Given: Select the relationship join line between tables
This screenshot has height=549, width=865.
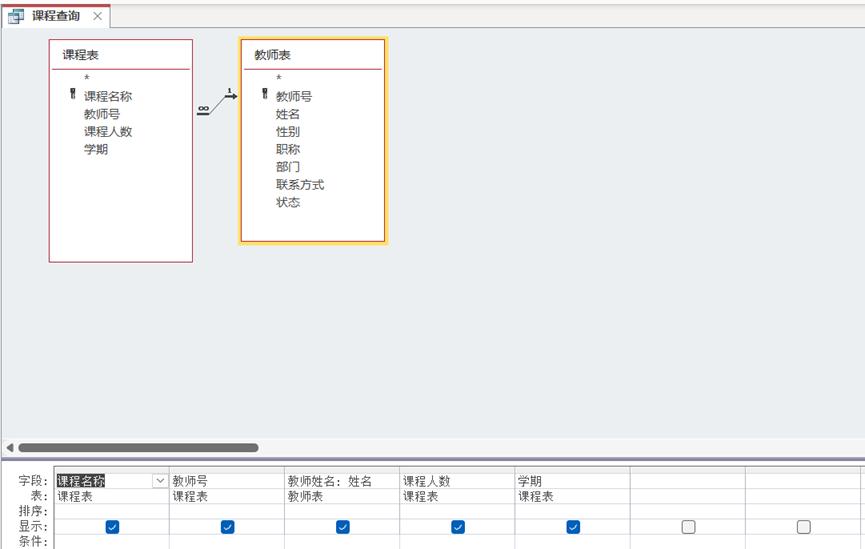Looking at the screenshot, I should click(x=217, y=103).
